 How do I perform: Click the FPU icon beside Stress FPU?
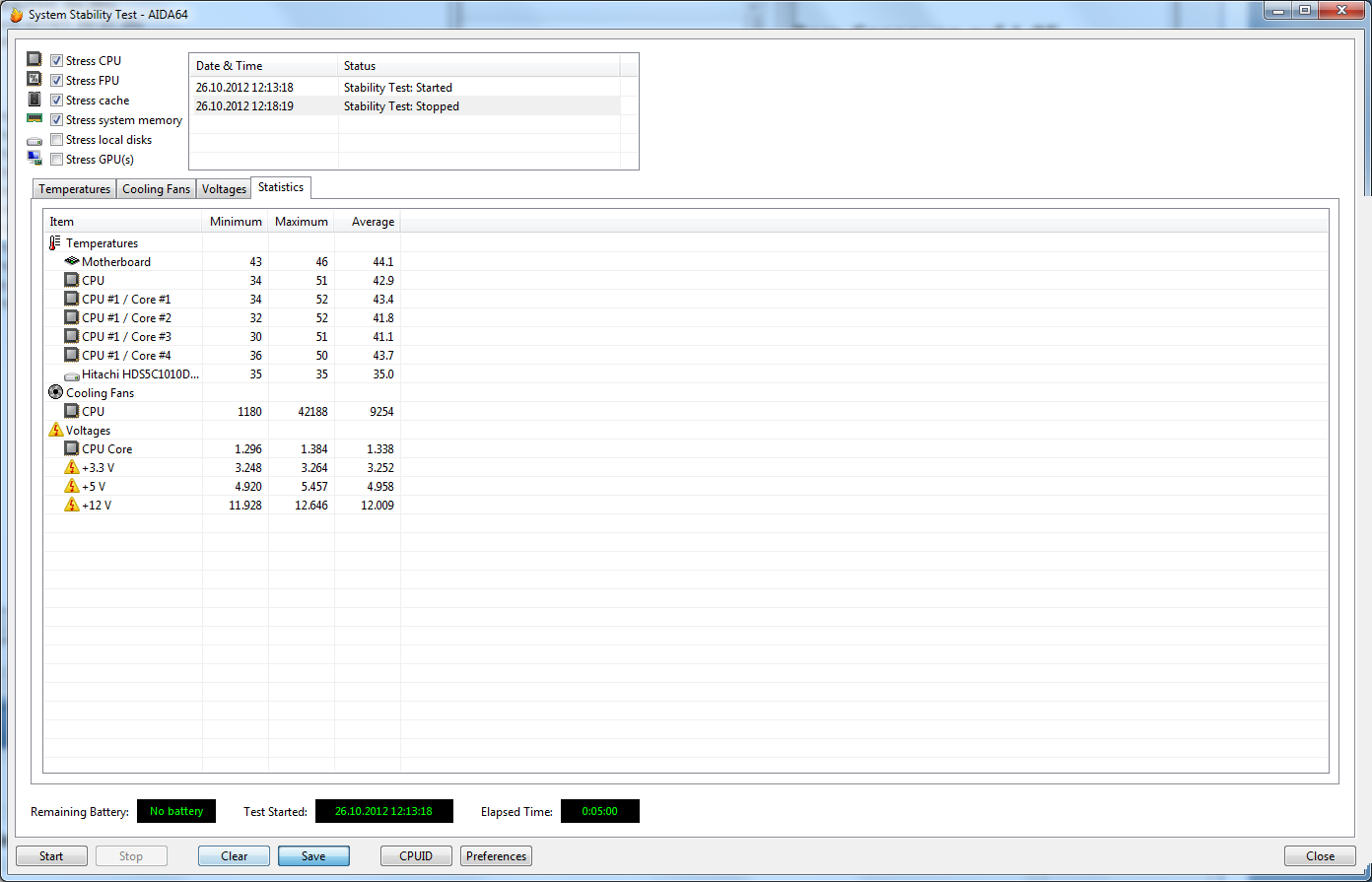pyautogui.click(x=34, y=80)
